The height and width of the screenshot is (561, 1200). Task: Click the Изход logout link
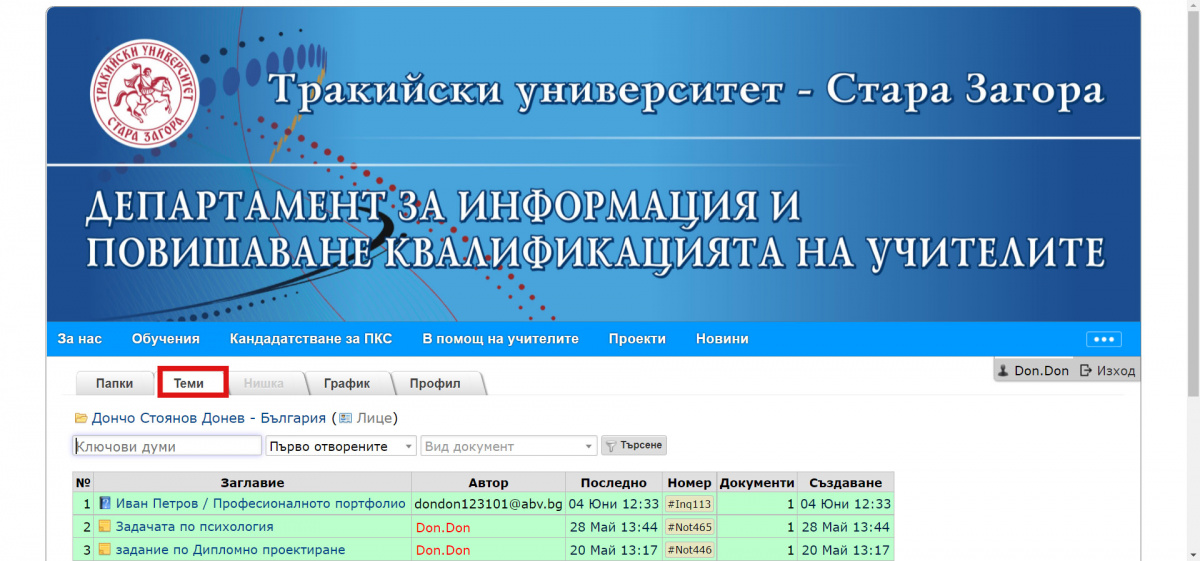1116,370
